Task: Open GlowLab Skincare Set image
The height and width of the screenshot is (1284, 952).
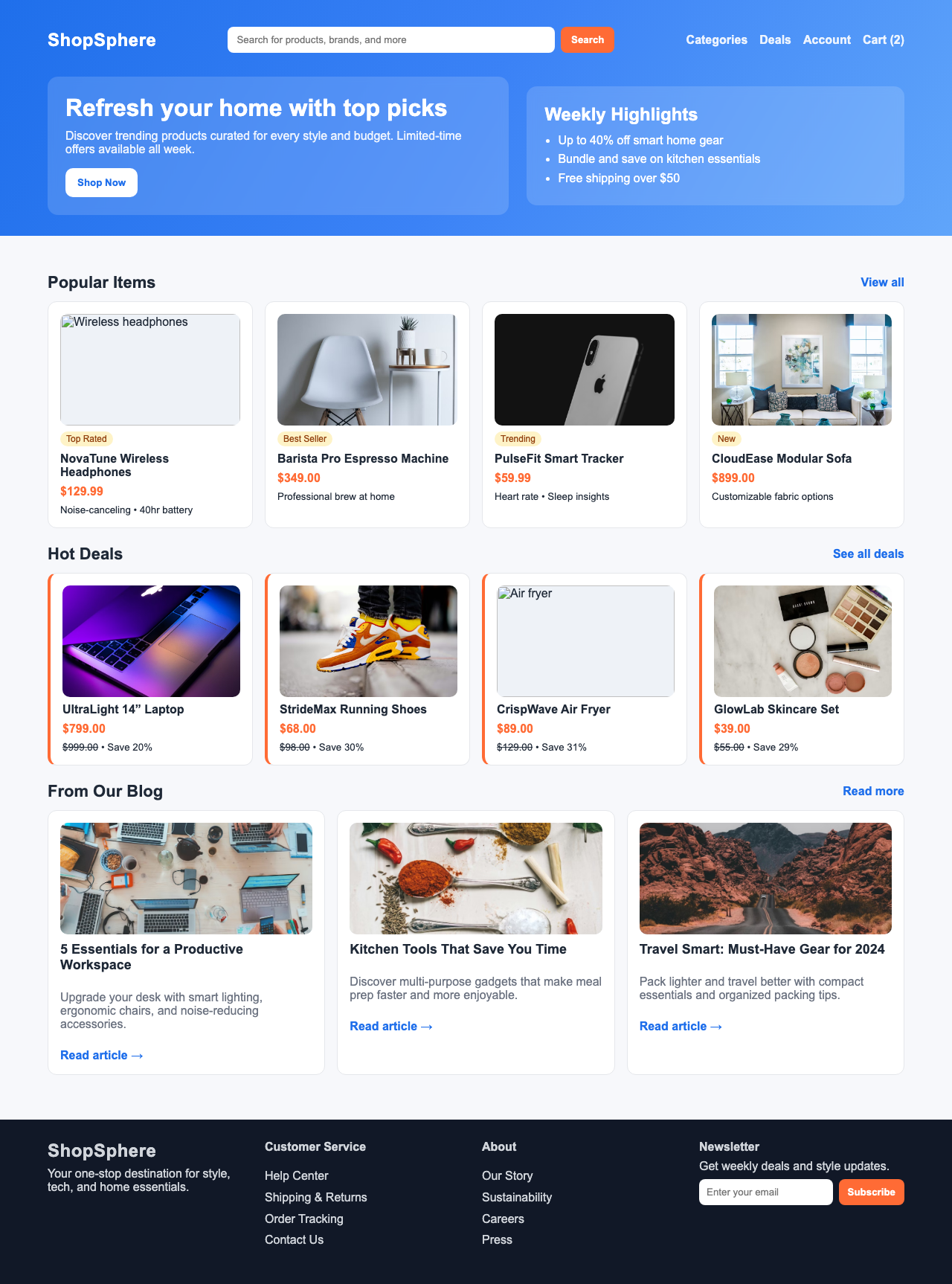Action: (x=803, y=641)
